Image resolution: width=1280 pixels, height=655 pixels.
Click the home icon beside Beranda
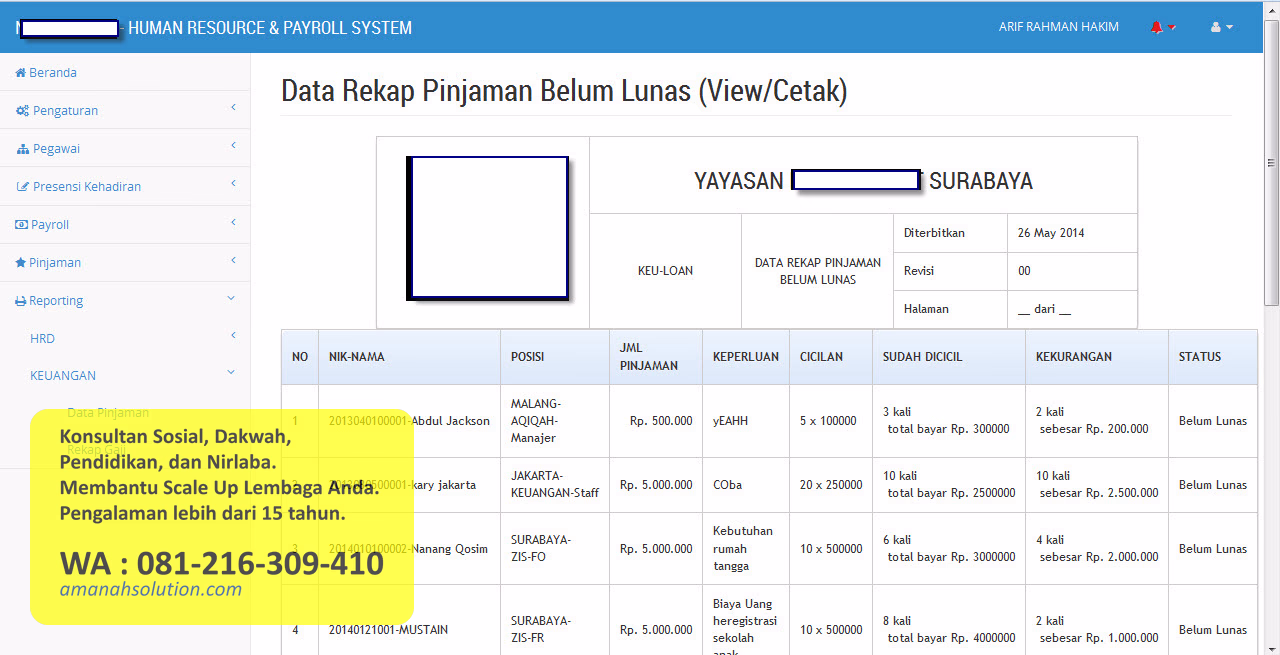20,73
